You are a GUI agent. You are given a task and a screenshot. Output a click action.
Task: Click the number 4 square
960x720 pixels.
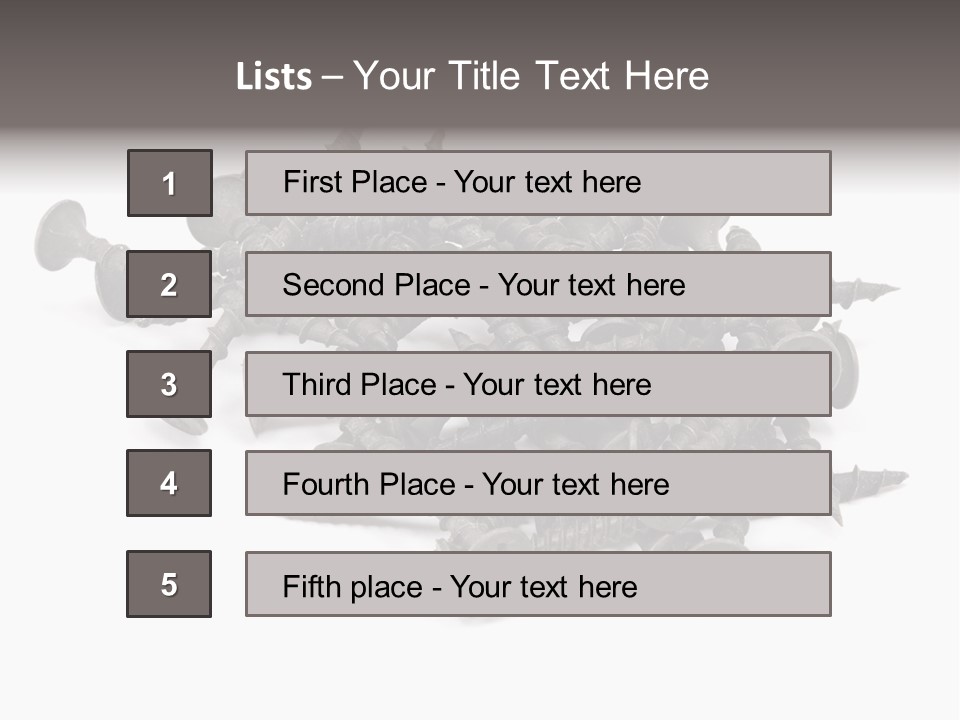[x=169, y=483]
